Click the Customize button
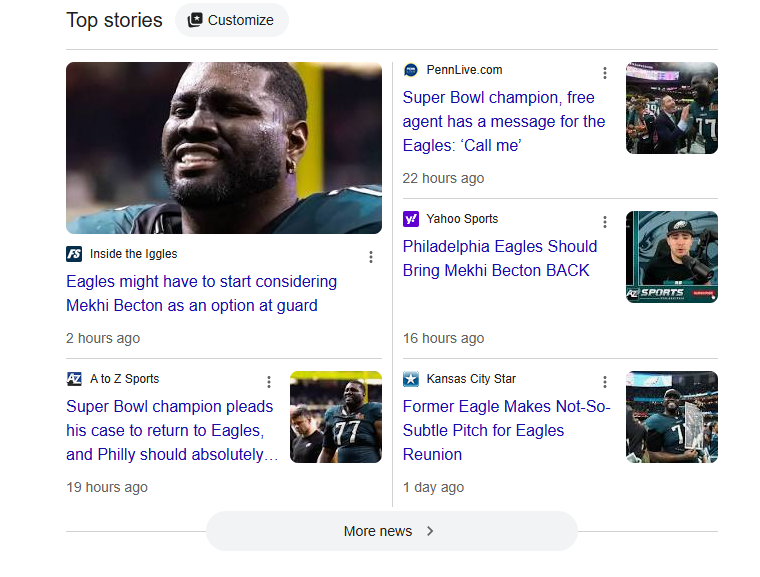The height and width of the screenshot is (577, 760). tap(232, 20)
